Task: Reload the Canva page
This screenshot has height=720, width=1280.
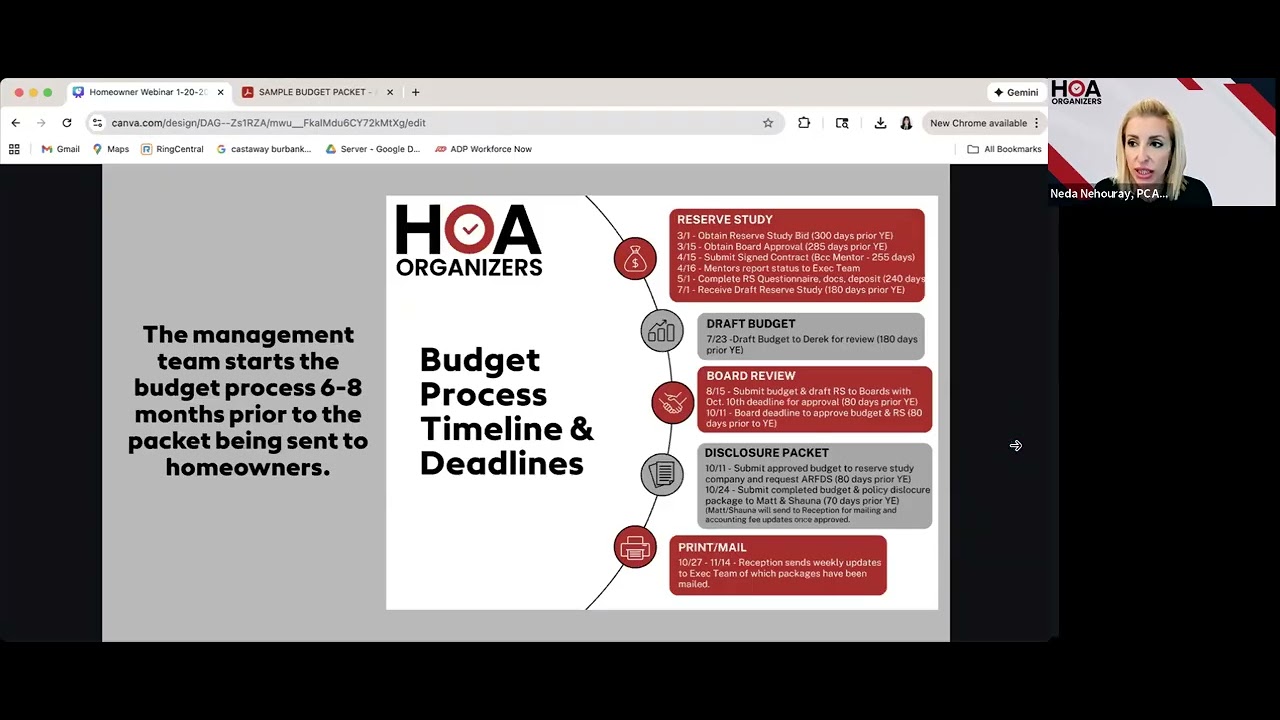Action: click(67, 123)
